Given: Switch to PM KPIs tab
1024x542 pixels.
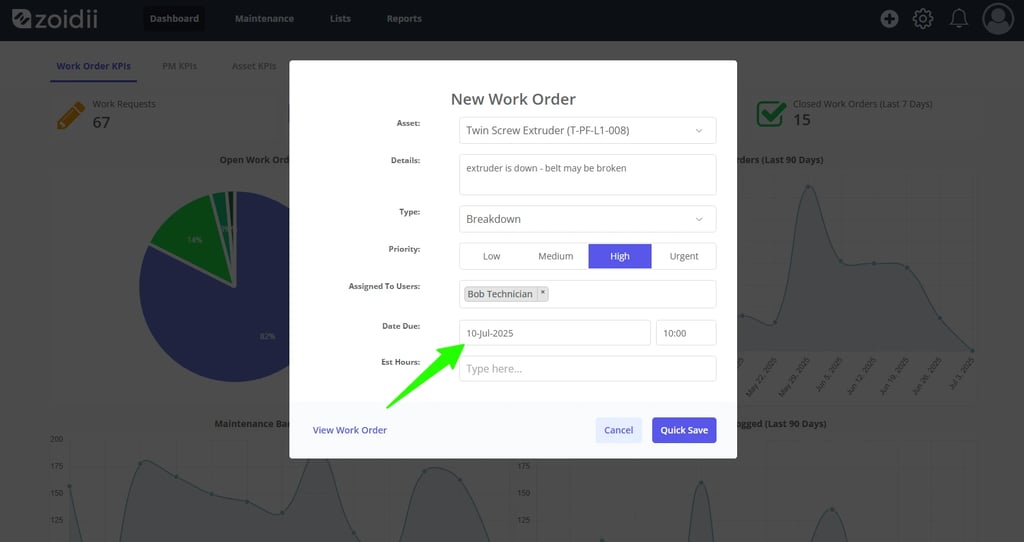Looking at the screenshot, I should tap(180, 66).
